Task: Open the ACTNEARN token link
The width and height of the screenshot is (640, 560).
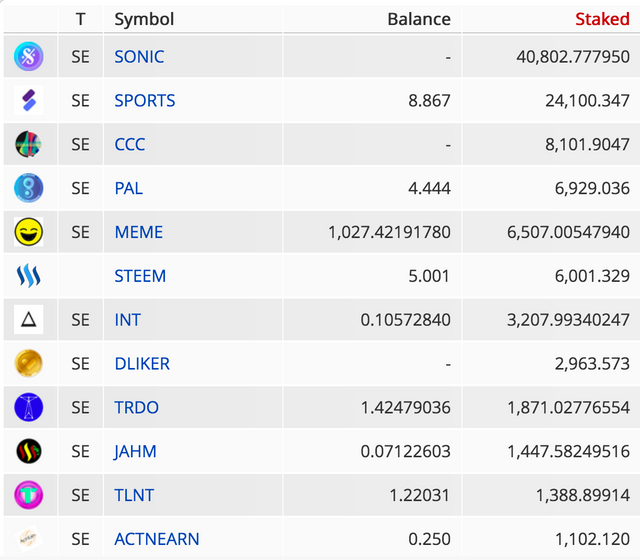Action: pos(157,539)
